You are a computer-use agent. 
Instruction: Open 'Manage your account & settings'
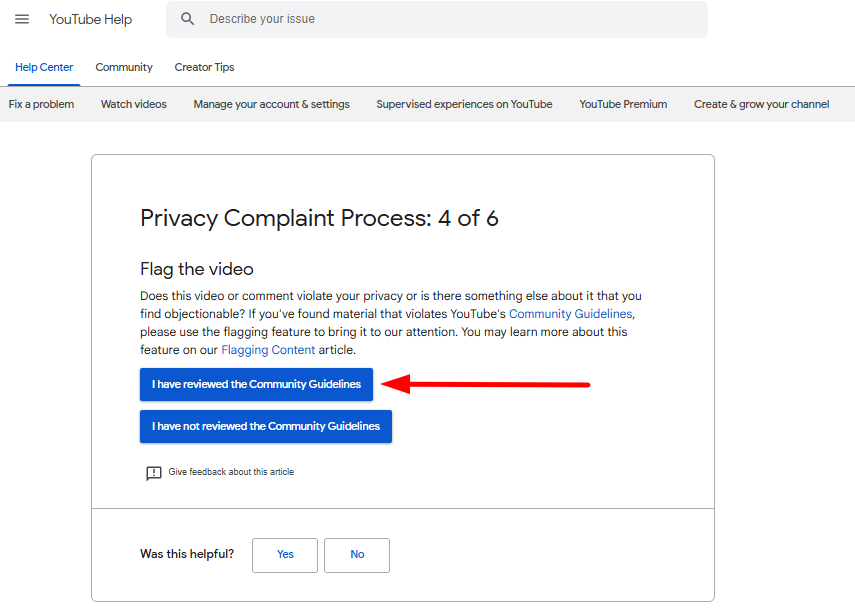(x=272, y=104)
